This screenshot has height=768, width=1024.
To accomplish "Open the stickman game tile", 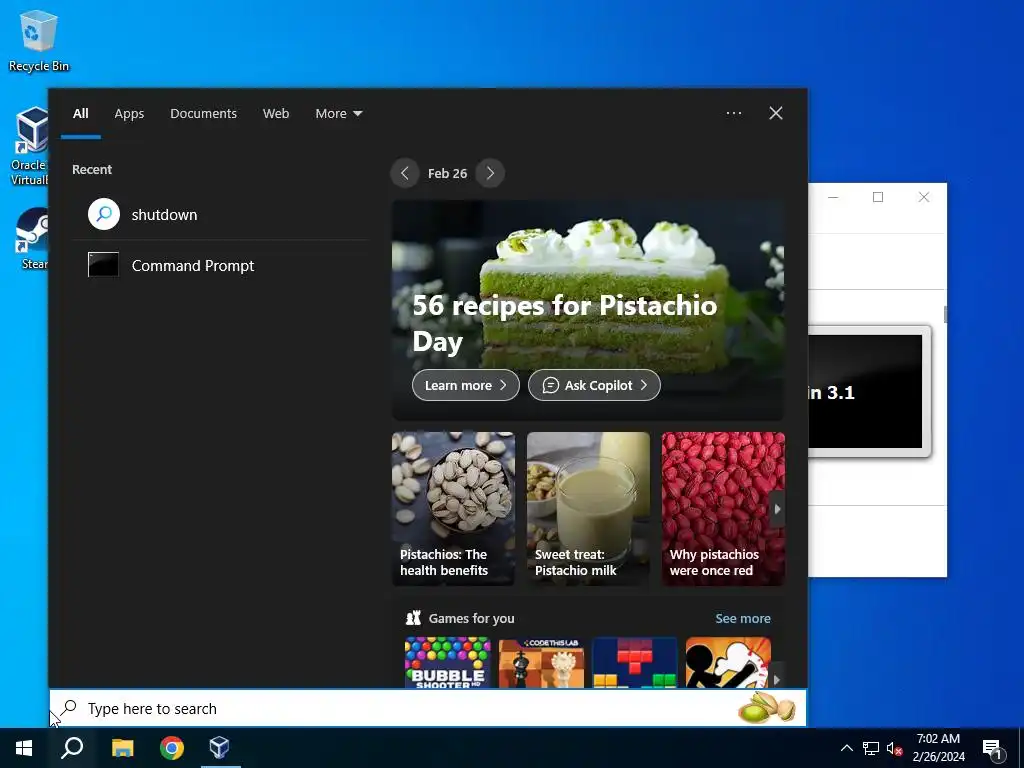I will click(728, 663).
